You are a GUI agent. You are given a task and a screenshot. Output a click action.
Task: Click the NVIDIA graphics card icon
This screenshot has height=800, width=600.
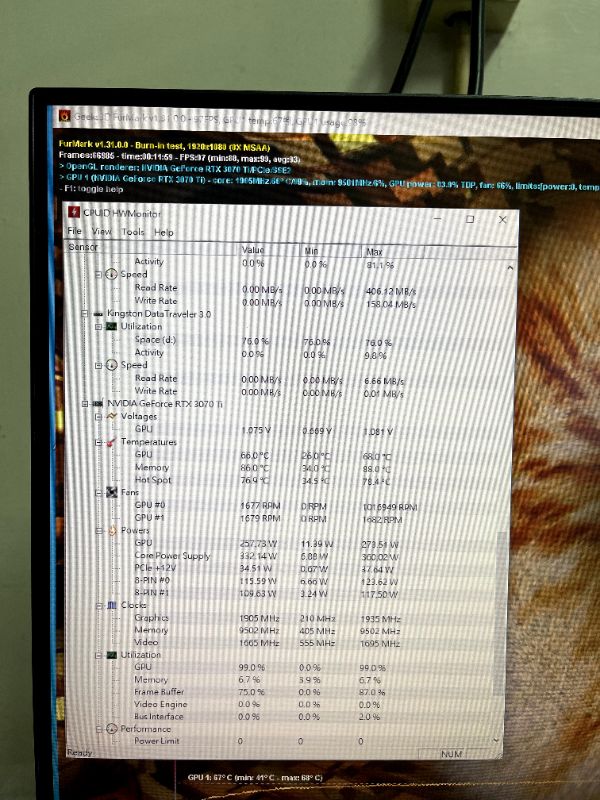[97, 404]
